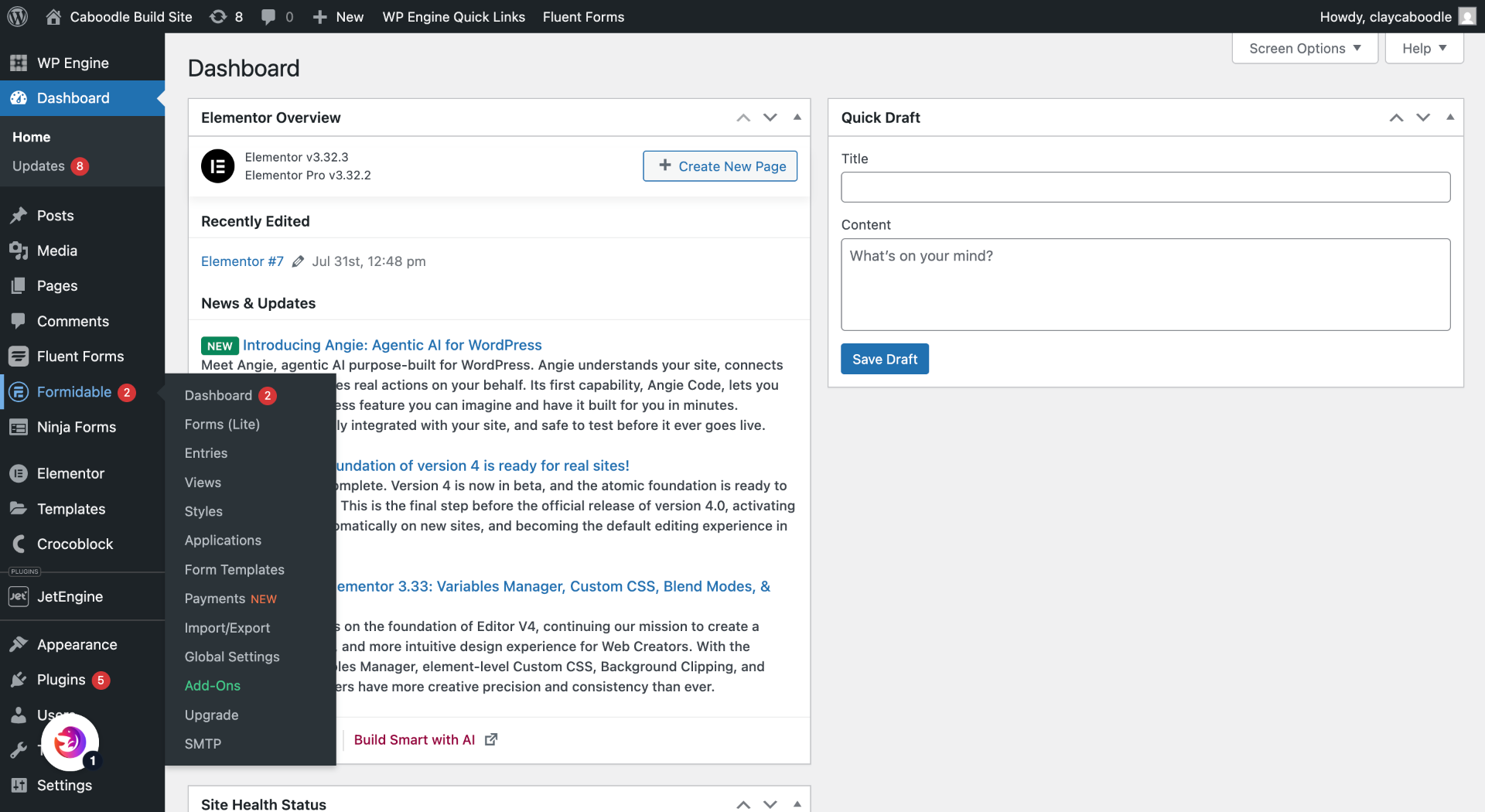Open the Help dropdown tab

click(1424, 49)
